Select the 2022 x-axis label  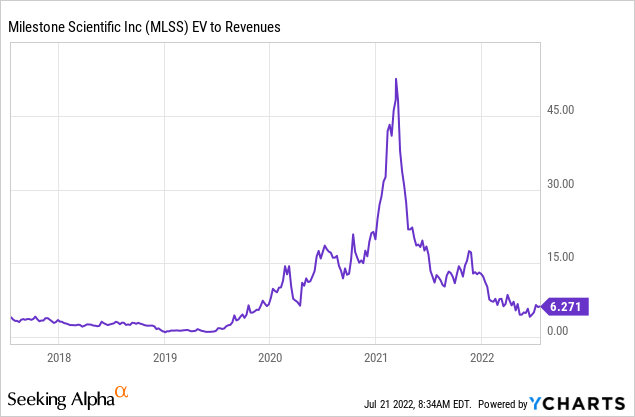(482, 358)
